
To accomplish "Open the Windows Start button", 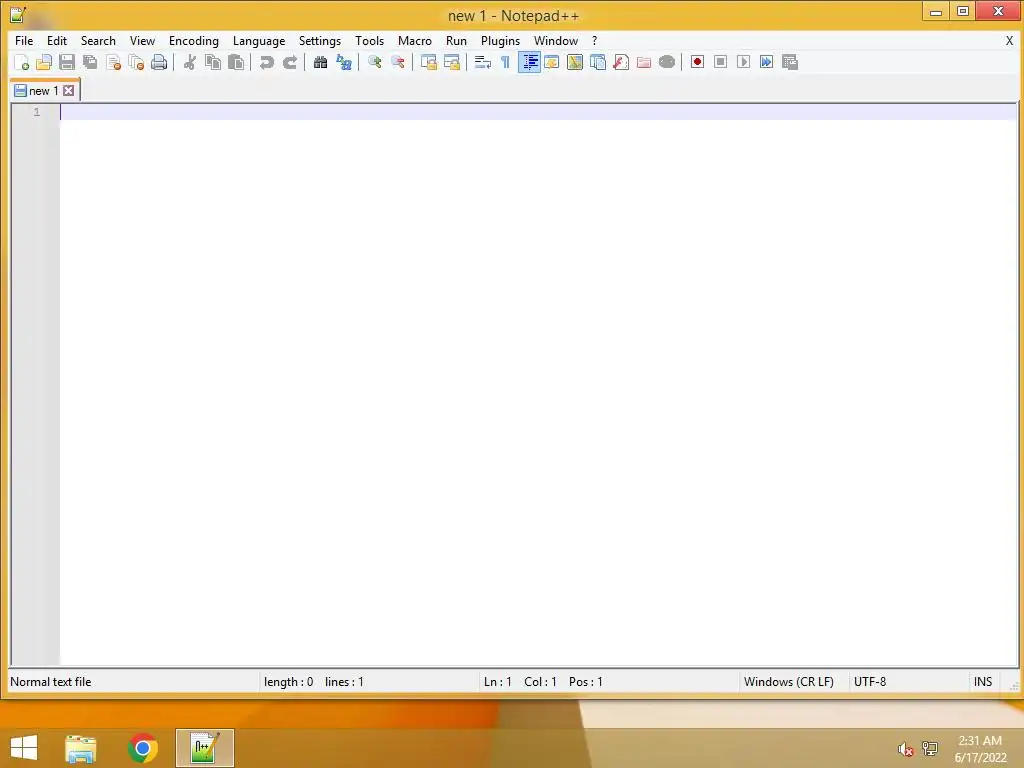I will (x=24, y=748).
